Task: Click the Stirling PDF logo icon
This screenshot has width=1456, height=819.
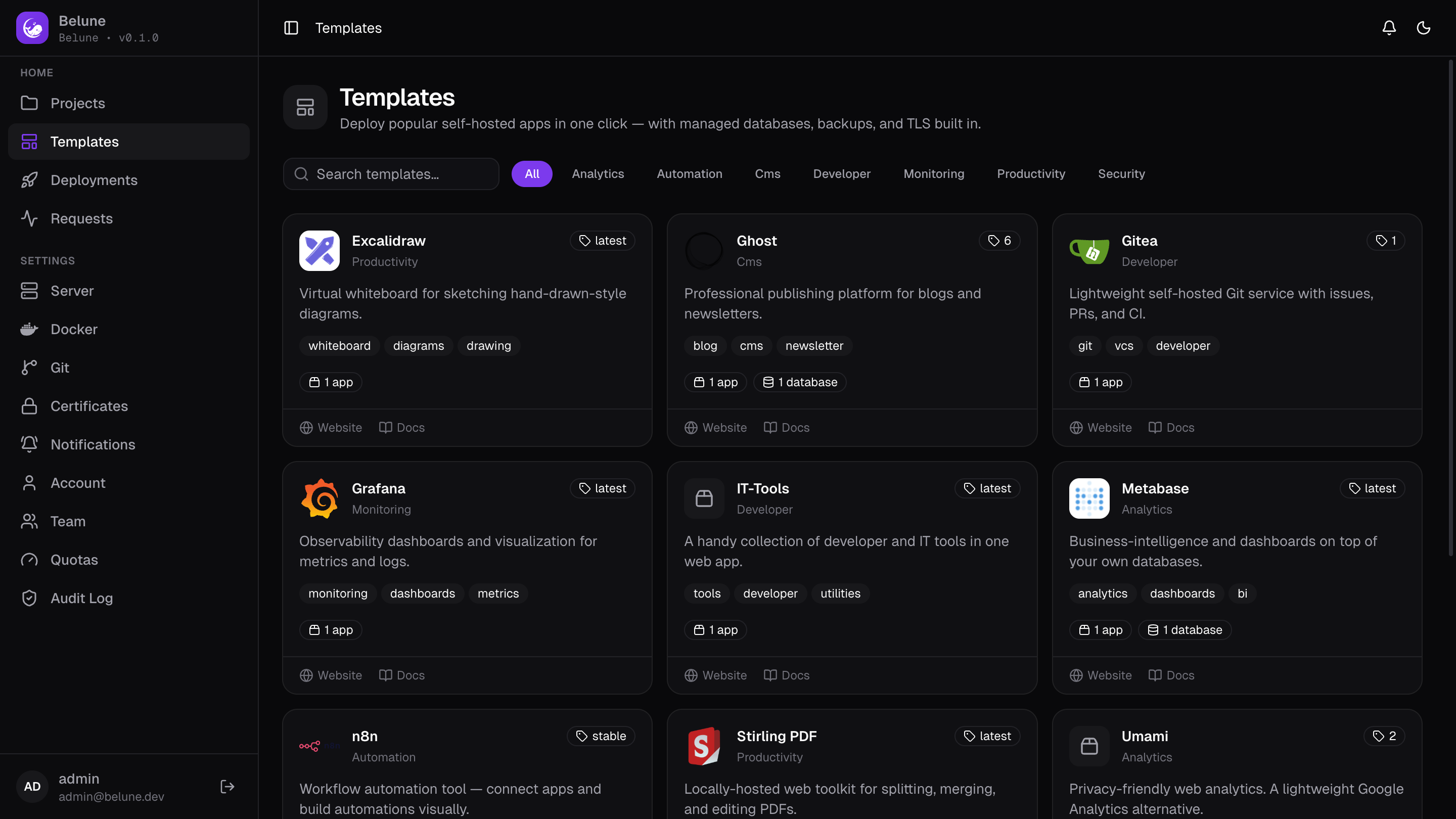Action: (704, 746)
